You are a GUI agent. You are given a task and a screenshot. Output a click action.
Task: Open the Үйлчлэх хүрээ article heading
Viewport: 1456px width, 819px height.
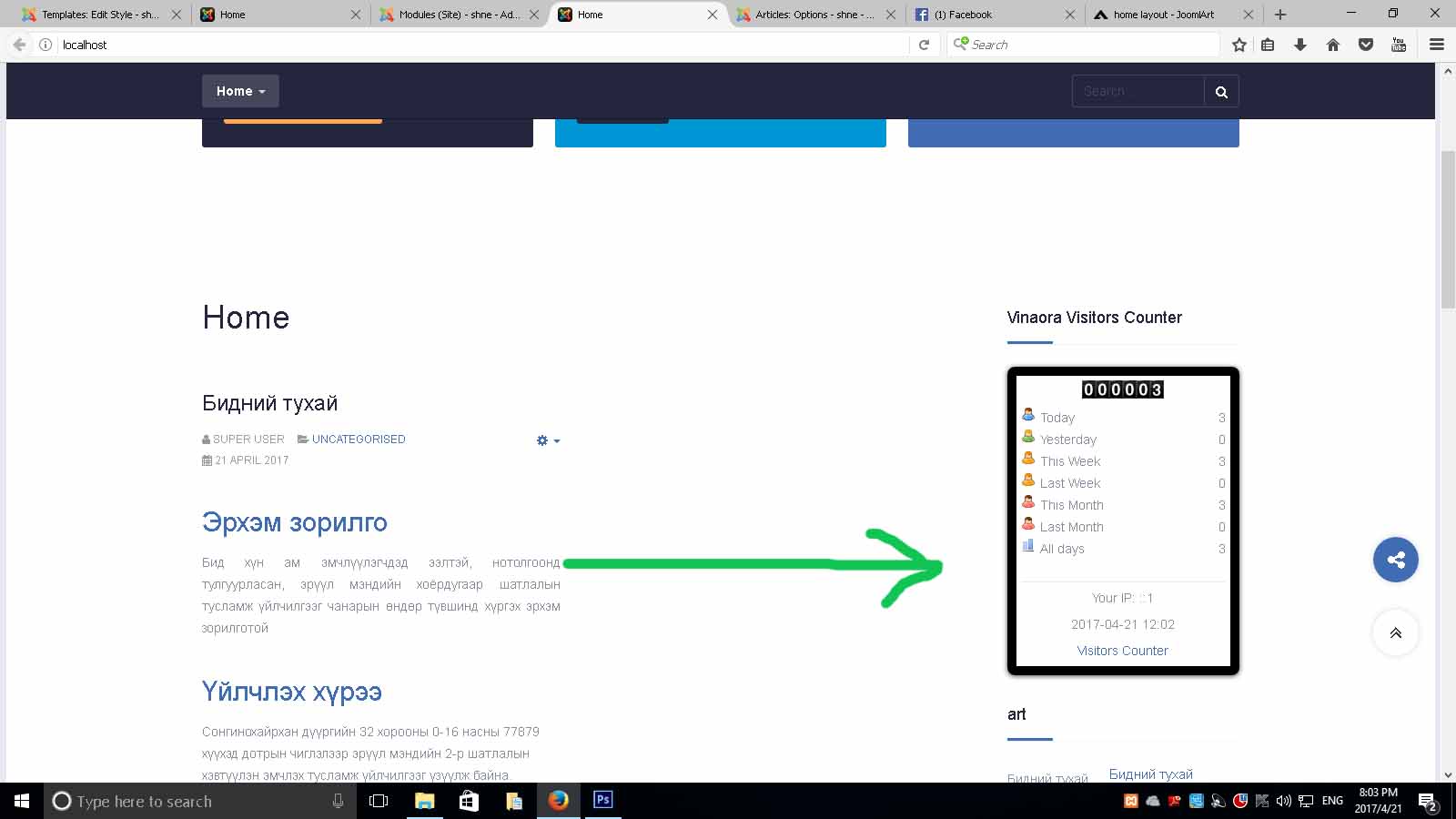point(291,692)
